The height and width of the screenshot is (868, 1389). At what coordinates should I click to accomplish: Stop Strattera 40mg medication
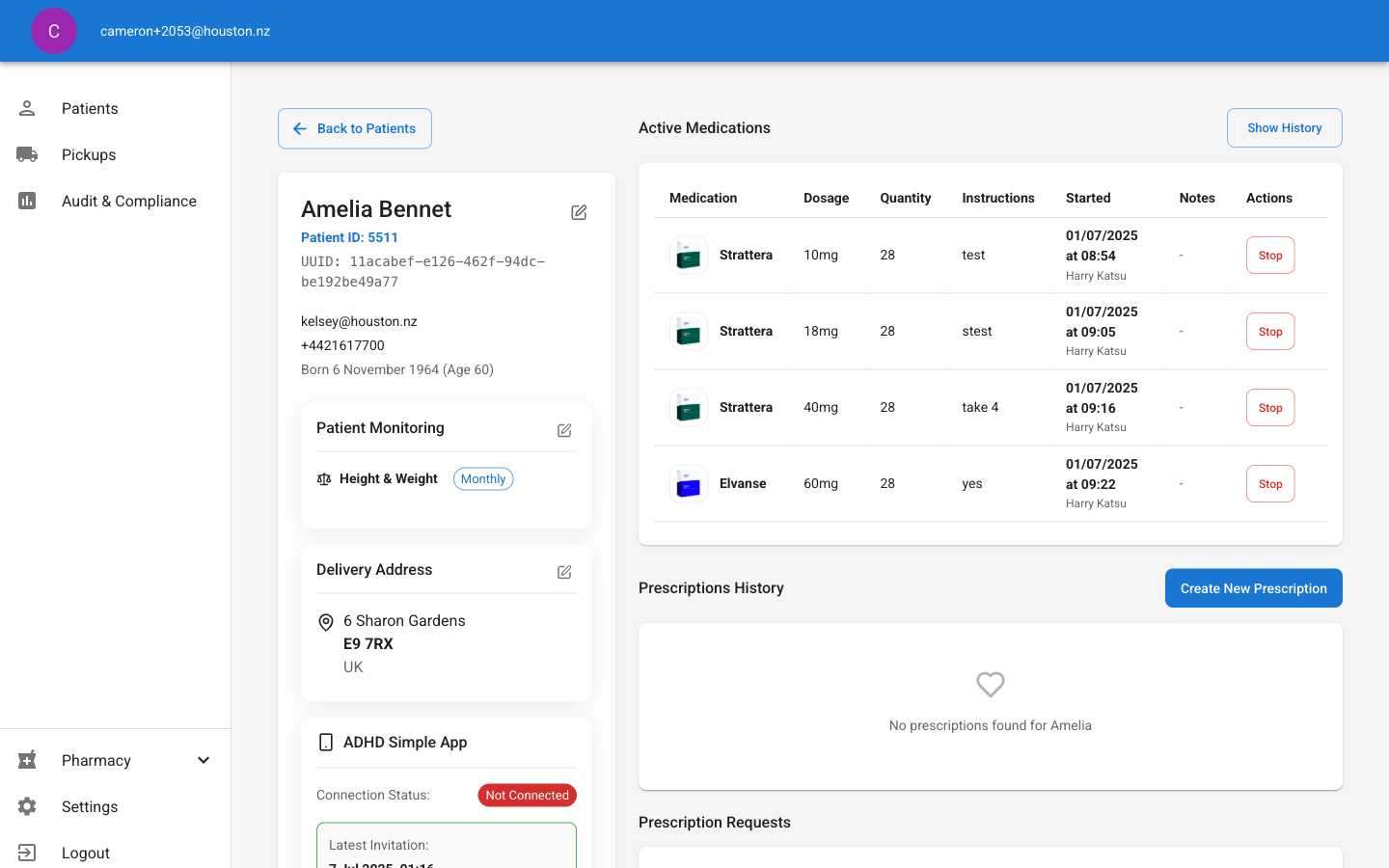[x=1270, y=408]
